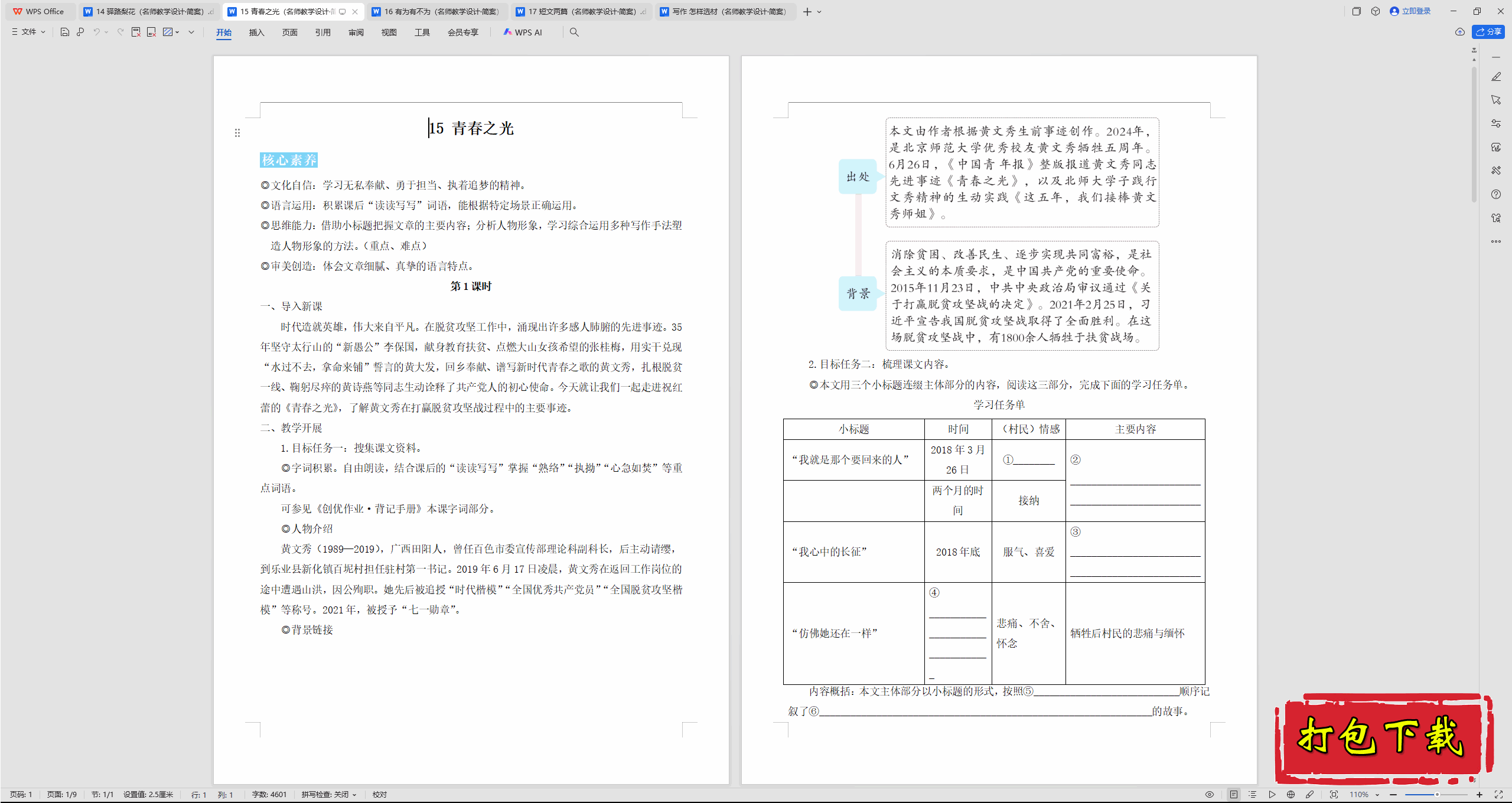The height and width of the screenshot is (803, 1512).
Task: Select the 视图 ribbon tab
Action: point(389,32)
